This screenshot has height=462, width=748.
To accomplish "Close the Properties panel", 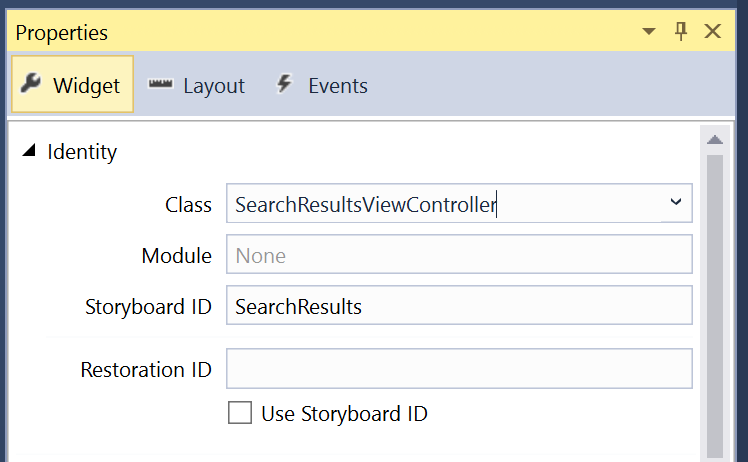I will [x=713, y=32].
